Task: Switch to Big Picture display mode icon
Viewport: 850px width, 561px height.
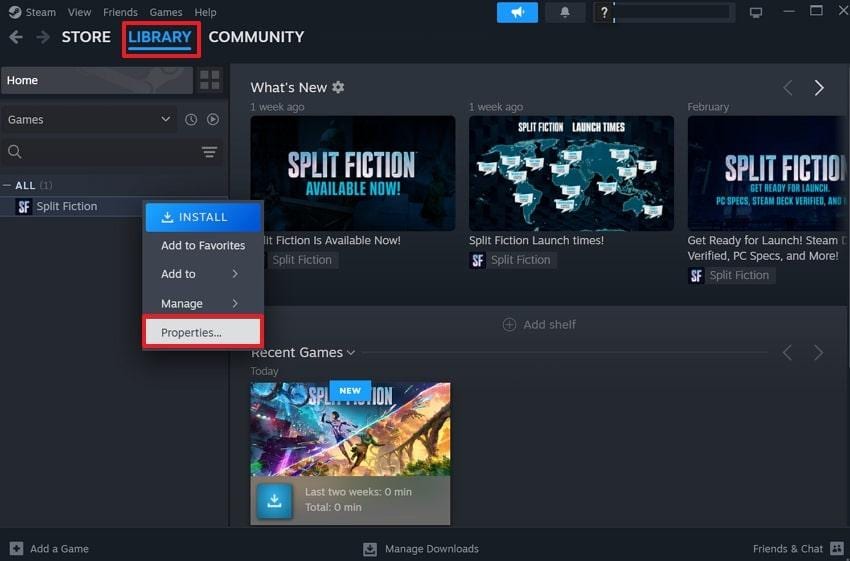Action: (x=756, y=12)
